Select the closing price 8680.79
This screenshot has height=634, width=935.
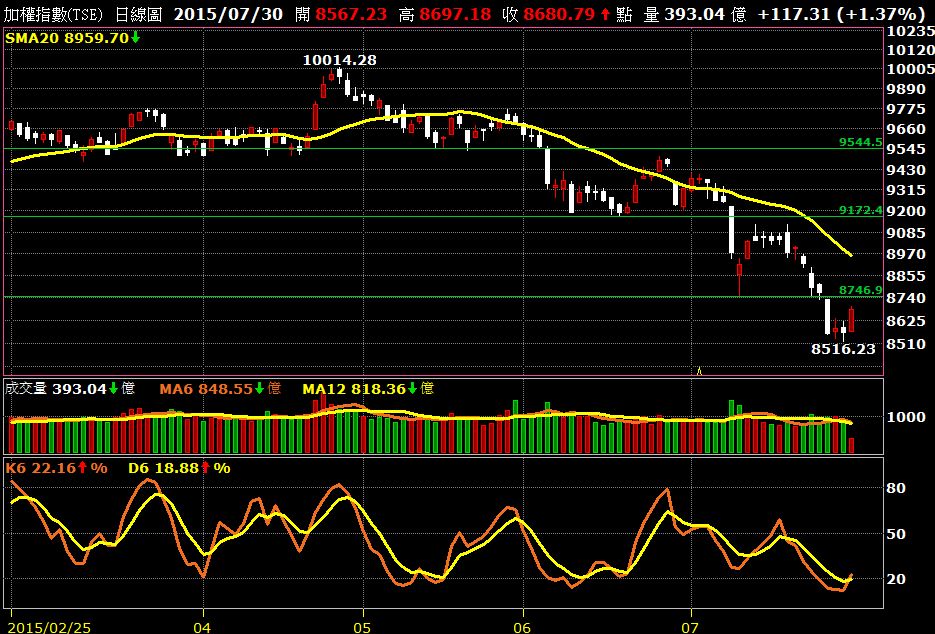[x=557, y=14]
